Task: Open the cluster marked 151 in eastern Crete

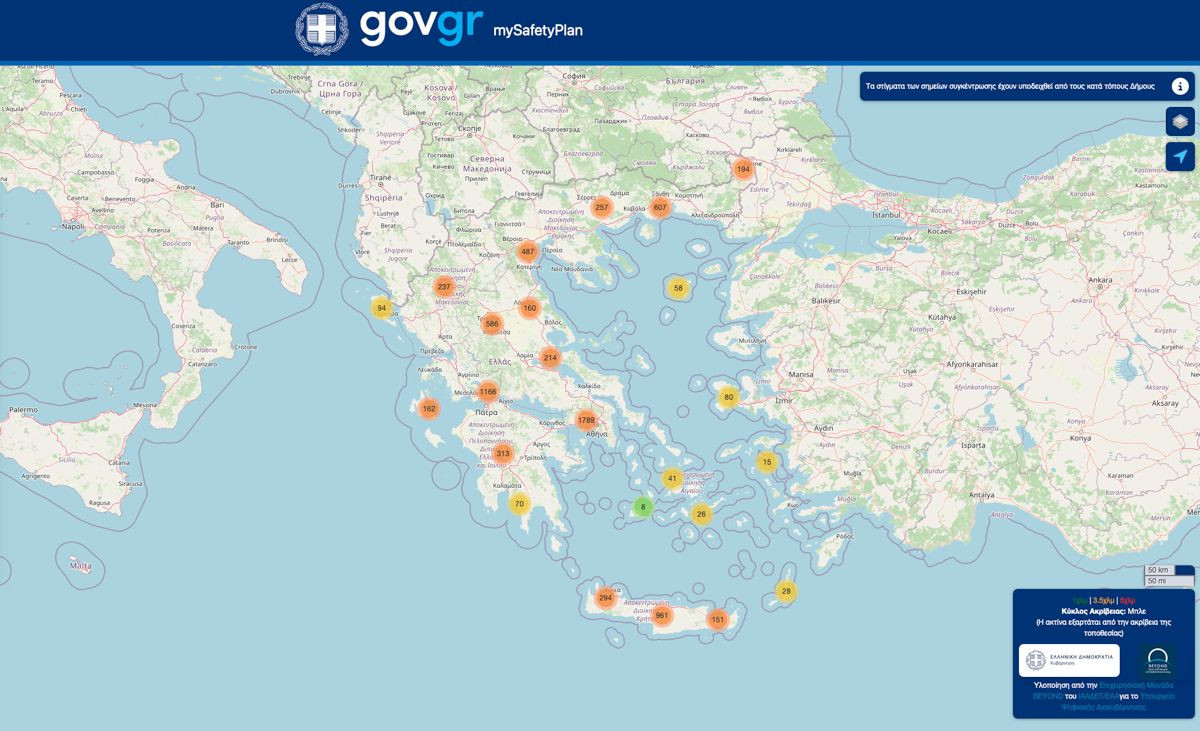Action: tap(717, 620)
